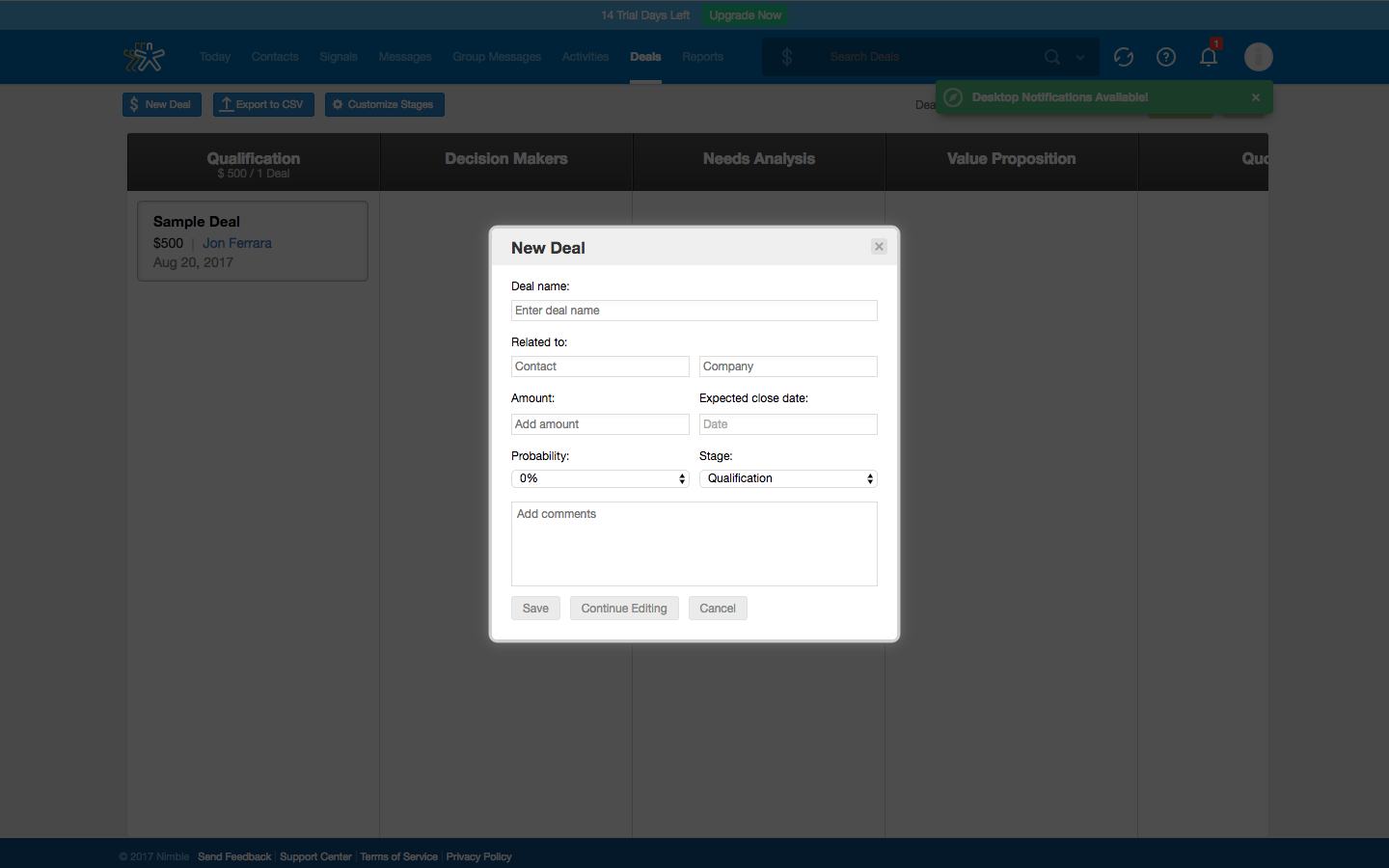Click the New Deal toolbar button
The image size is (1389, 868).
pos(162,104)
